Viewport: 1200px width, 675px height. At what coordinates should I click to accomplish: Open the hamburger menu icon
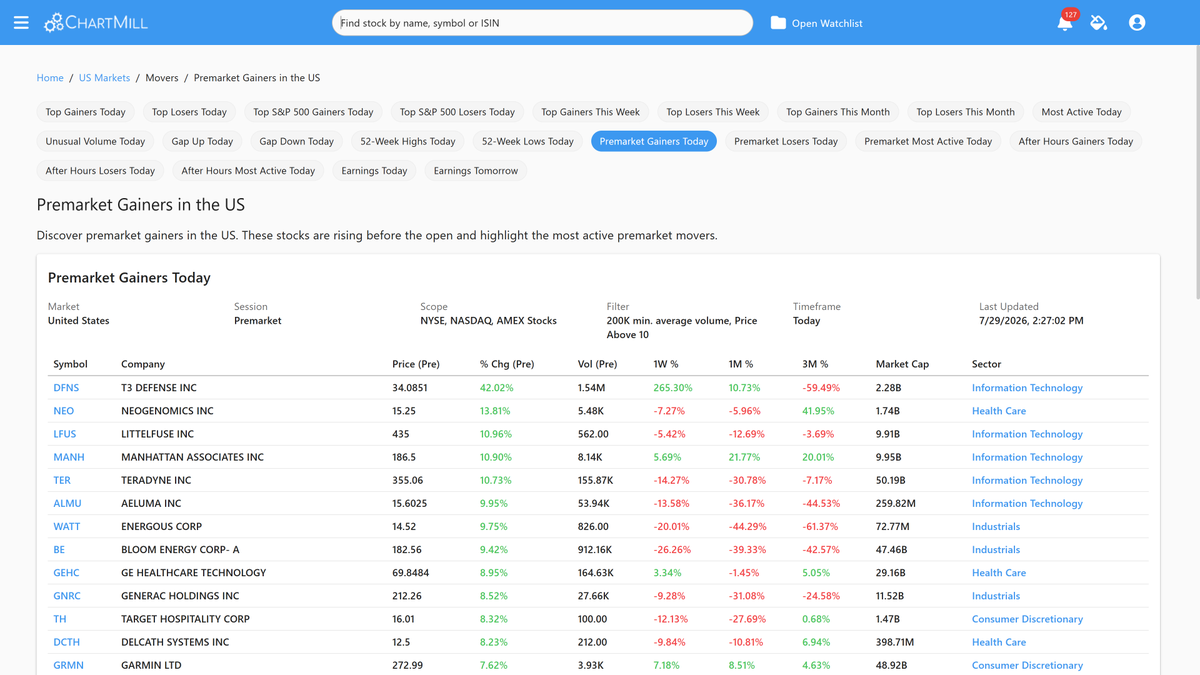(x=21, y=22)
